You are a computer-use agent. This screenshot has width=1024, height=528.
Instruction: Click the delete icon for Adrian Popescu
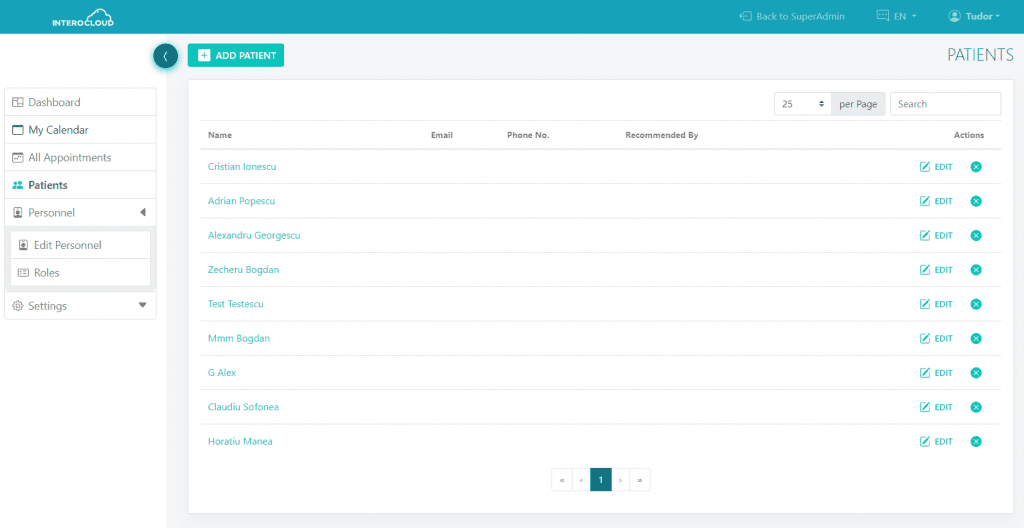pyautogui.click(x=976, y=201)
